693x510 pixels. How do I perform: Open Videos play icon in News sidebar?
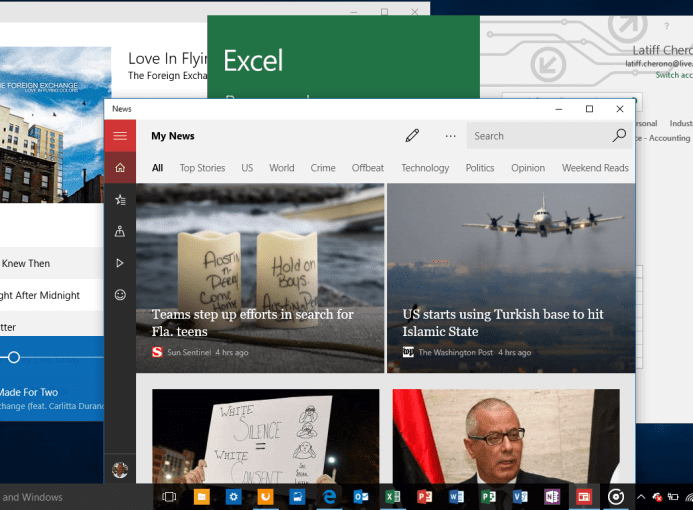point(120,263)
